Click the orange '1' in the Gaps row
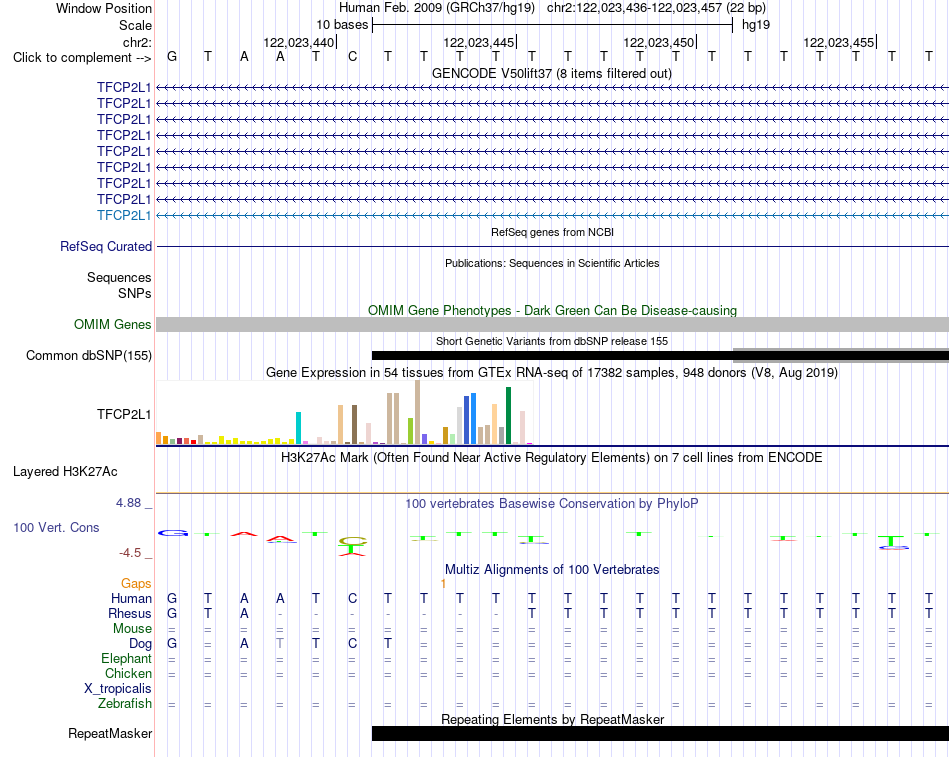 (x=443, y=584)
